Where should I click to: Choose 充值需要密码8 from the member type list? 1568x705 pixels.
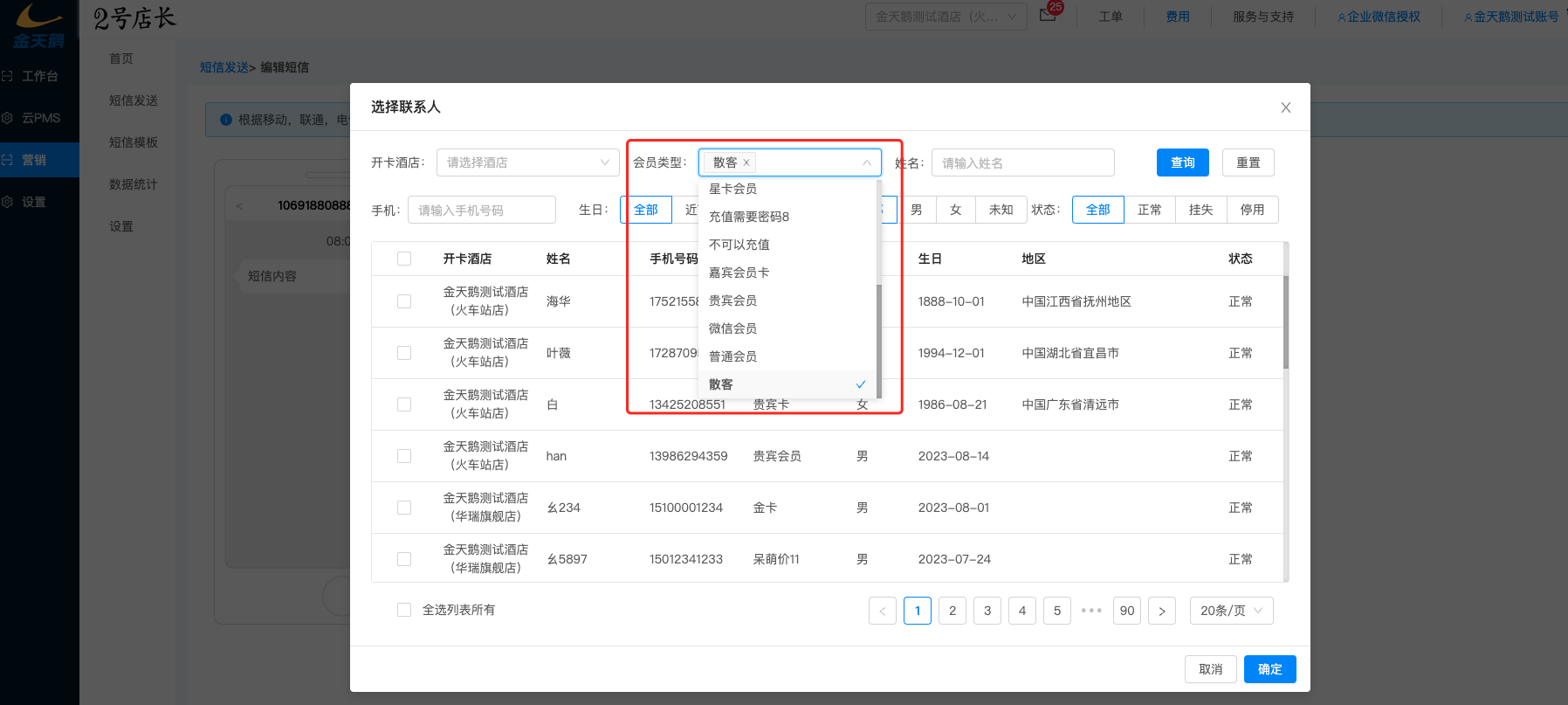point(787,217)
